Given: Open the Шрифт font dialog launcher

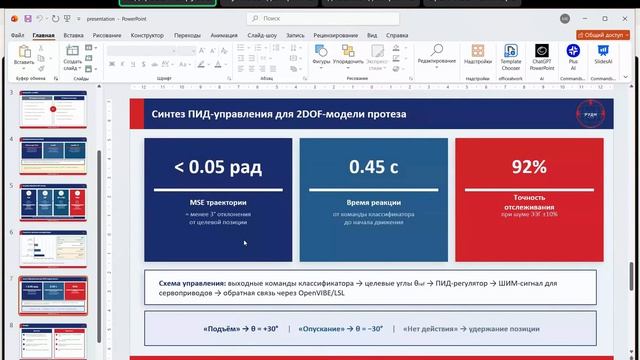Looking at the screenshot, I should coord(229,78).
